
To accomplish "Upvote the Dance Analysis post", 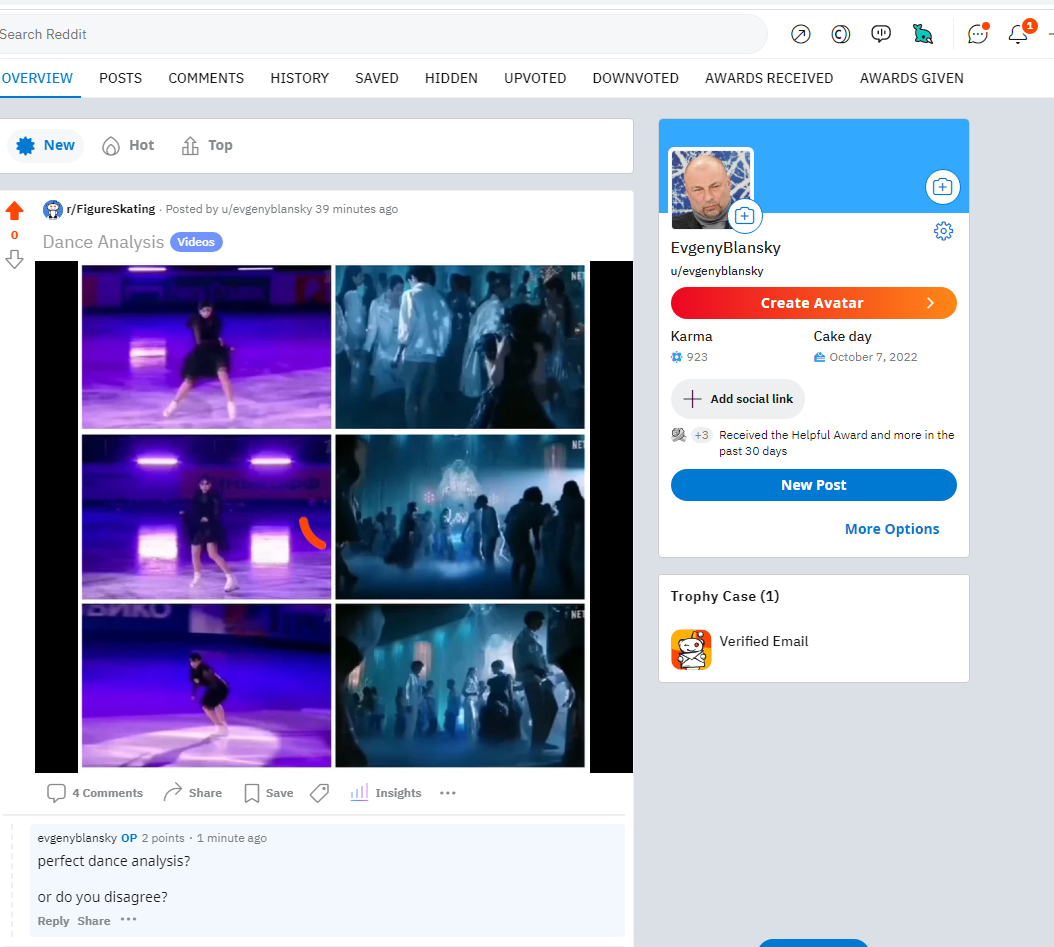I will pos(14,211).
